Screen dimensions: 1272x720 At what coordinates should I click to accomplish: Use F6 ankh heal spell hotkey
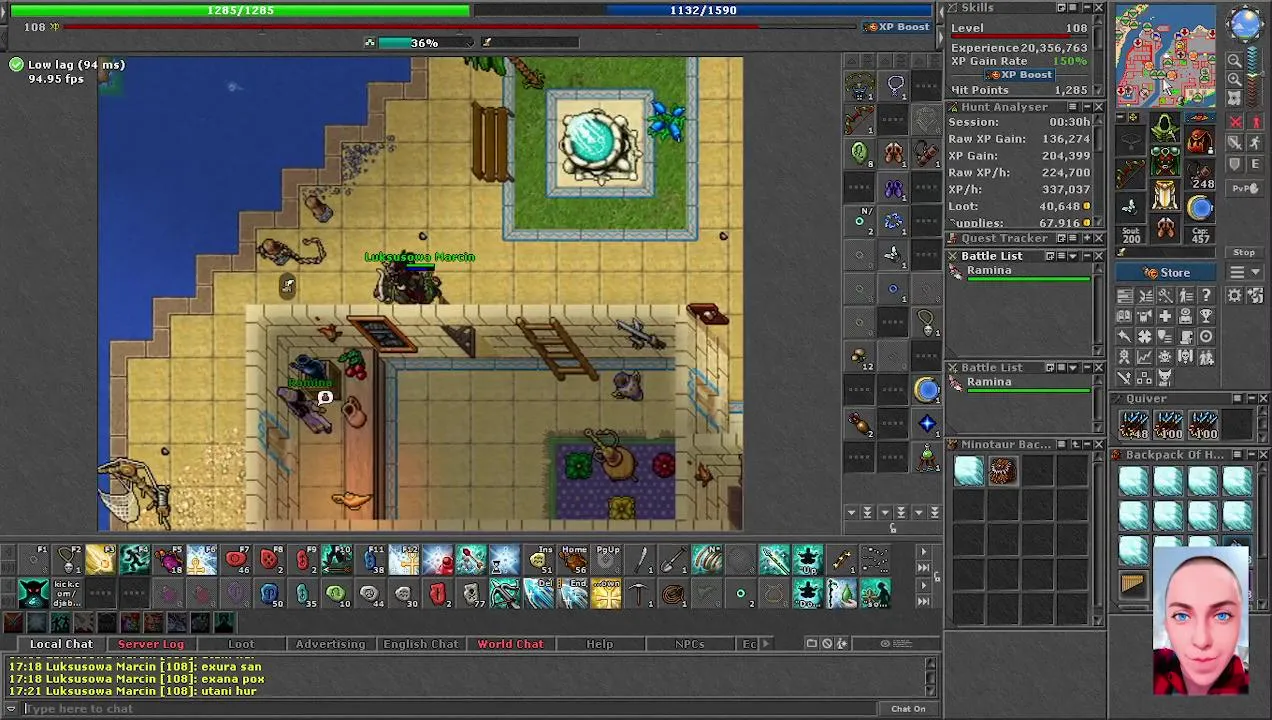[201, 559]
